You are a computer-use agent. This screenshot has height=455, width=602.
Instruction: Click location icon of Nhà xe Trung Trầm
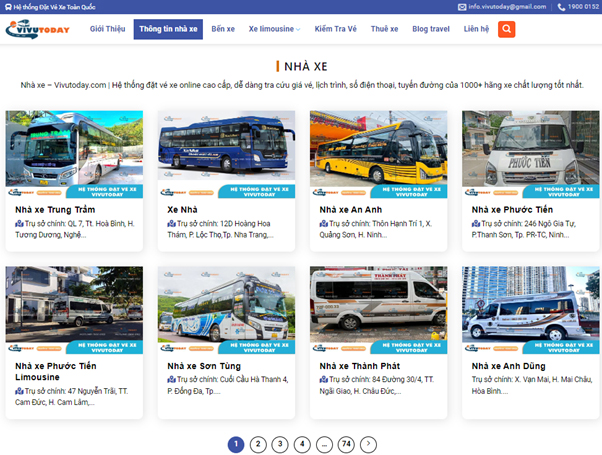pyautogui.click(x=19, y=223)
